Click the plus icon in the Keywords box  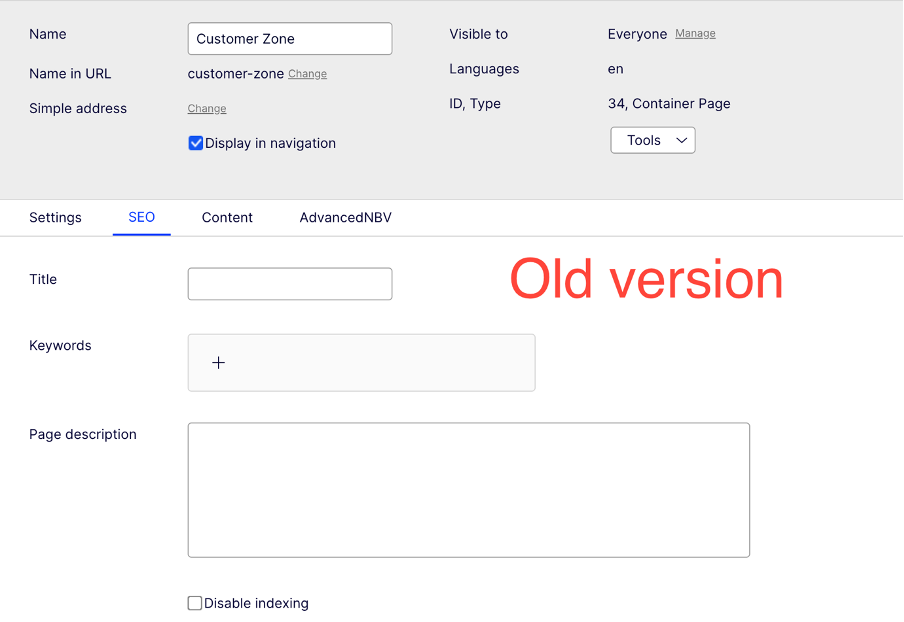coord(218,362)
